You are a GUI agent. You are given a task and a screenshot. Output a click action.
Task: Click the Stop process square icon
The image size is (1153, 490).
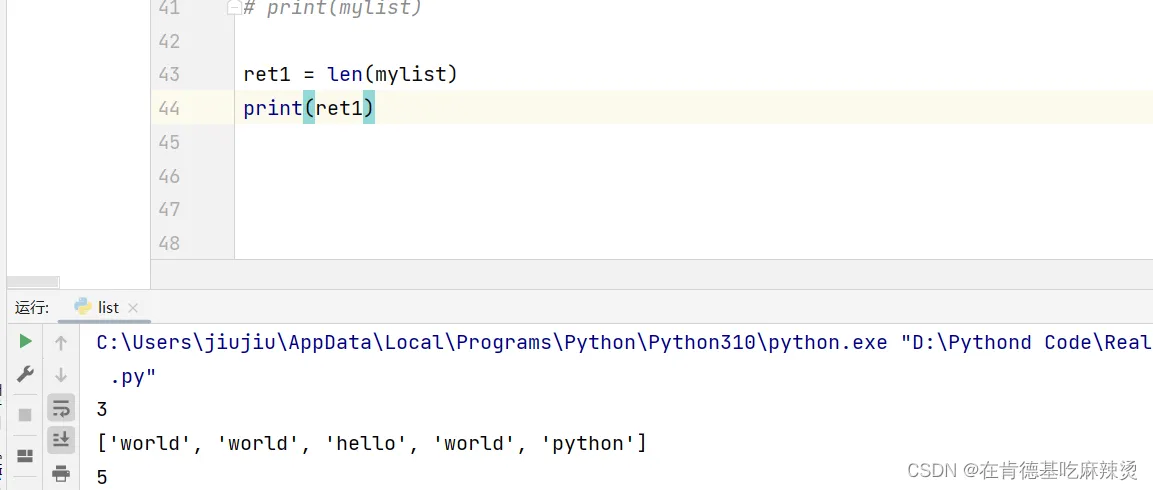pos(26,413)
